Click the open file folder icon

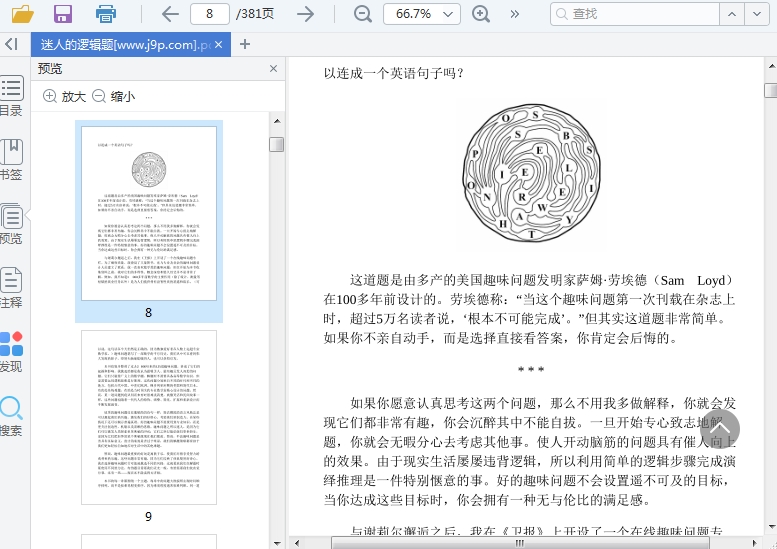[x=21, y=14]
